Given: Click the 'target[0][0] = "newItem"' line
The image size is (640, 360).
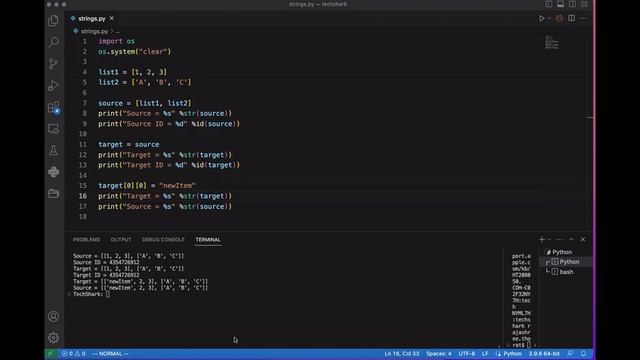Looking at the screenshot, I should [147, 186].
